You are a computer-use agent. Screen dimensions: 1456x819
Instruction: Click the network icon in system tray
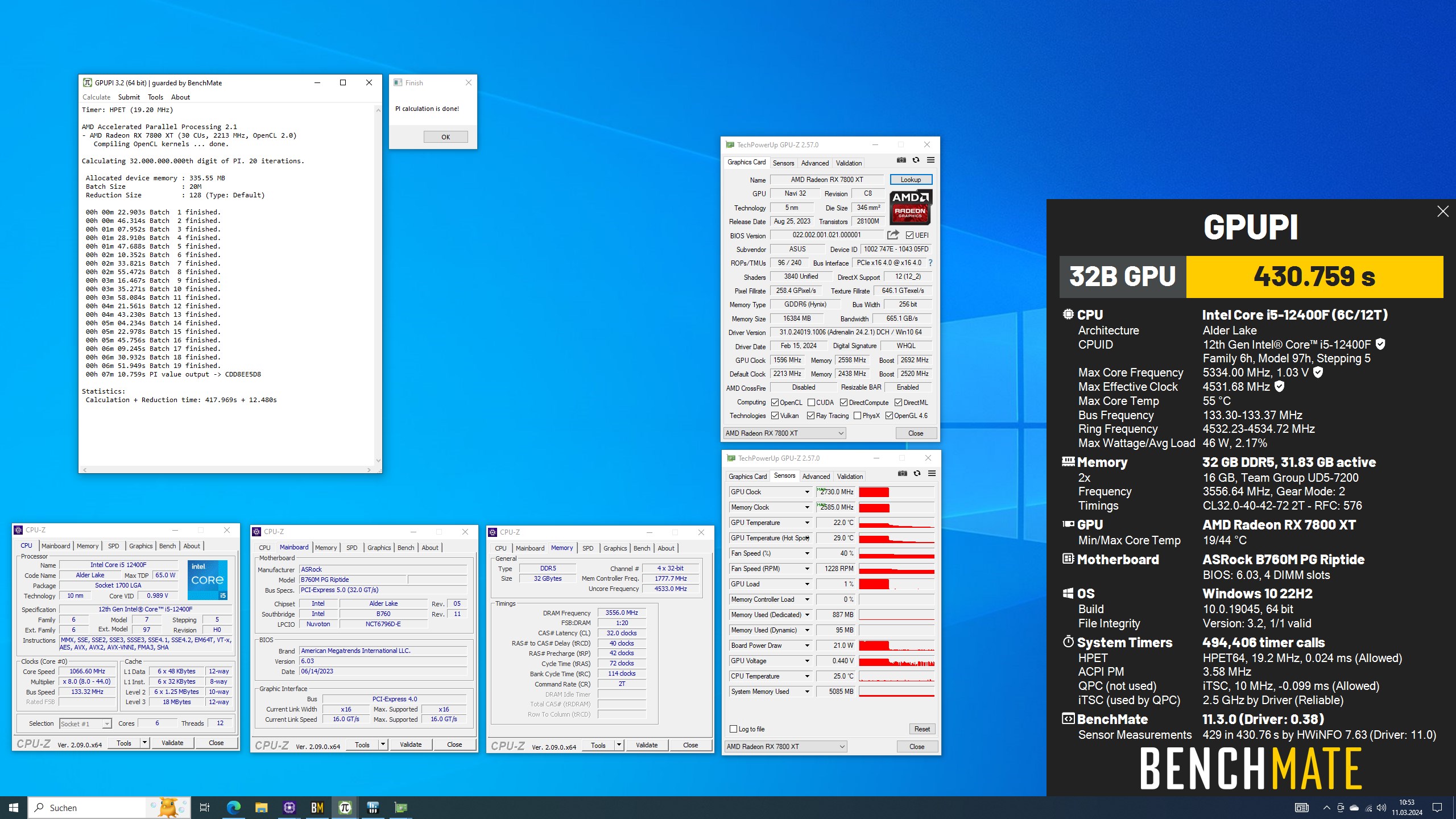tap(1368, 808)
